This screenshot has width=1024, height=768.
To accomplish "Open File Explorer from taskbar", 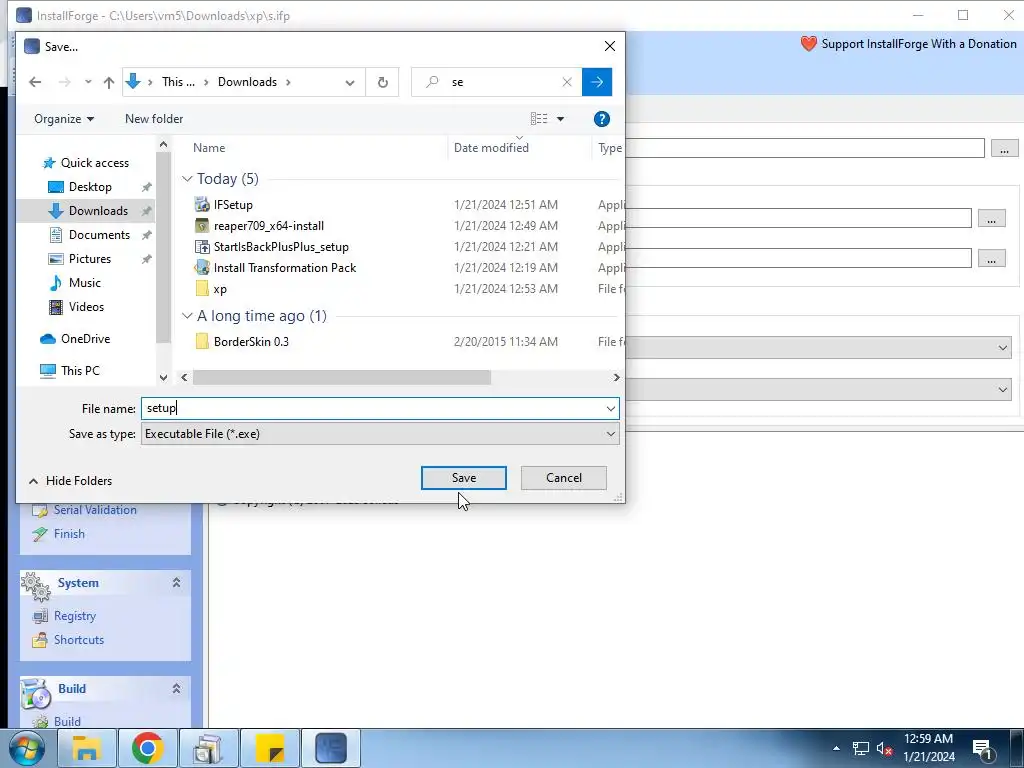I will click(87, 748).
